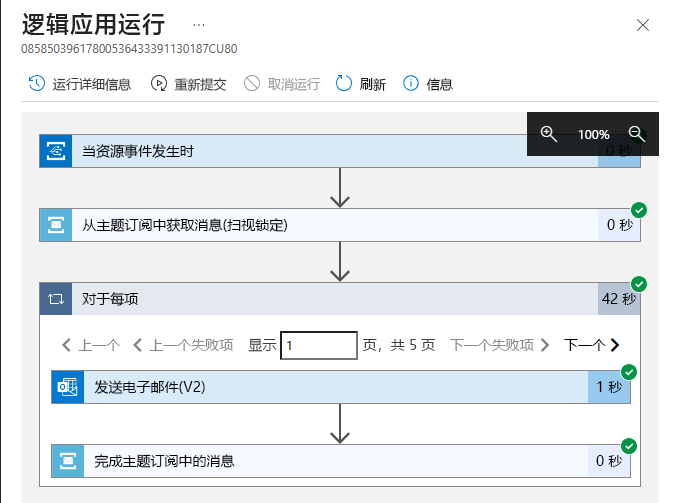Go to 上一个失败项 previous failed iteration
Viewport: 679px width, 503px height.
point(183,345)
